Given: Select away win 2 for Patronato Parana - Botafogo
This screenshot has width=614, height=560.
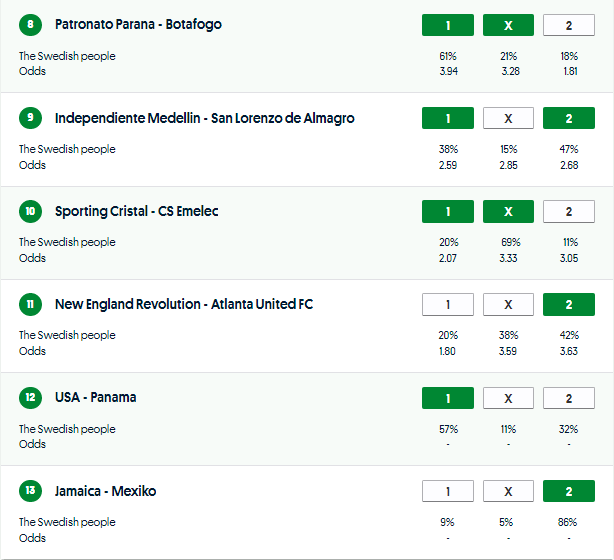Looking at the screenshot, I should click(x=569, y=25).
